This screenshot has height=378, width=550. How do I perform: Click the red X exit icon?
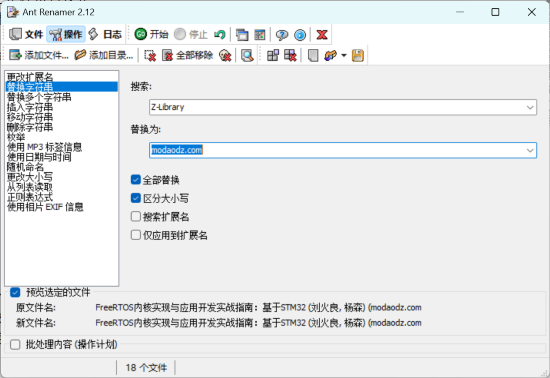tap(322, 34)
